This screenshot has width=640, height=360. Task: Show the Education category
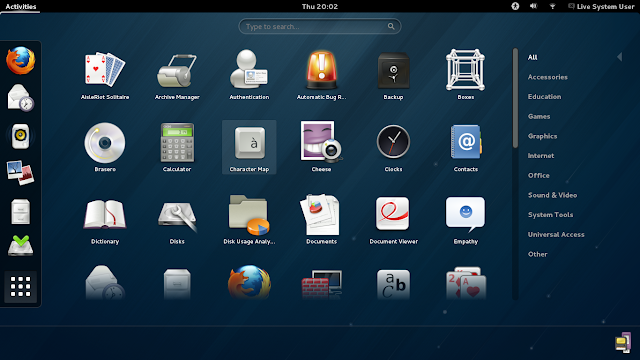tap(544, 96)
